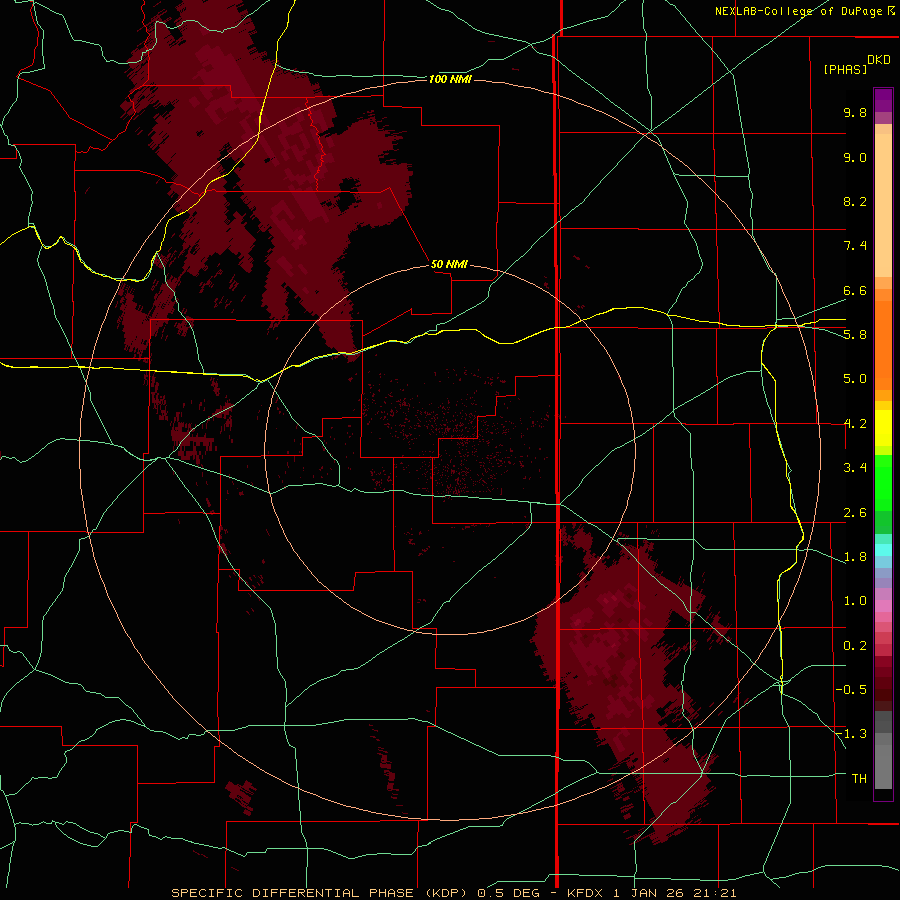The height and width of the screenshot is (900, 900).
Task: Click the light peach segment of the colorbar
Action: pos(883,205)
